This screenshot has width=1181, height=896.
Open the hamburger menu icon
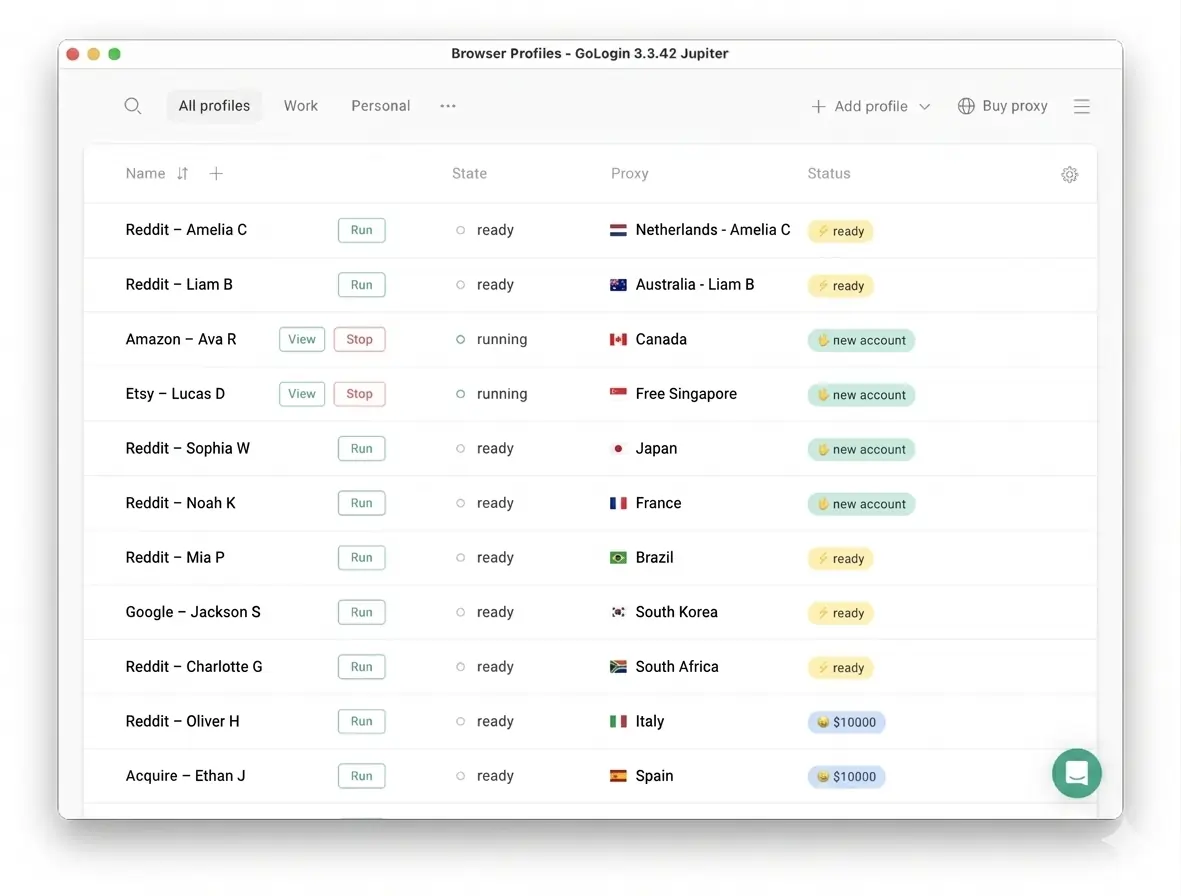coord(1081,106)
